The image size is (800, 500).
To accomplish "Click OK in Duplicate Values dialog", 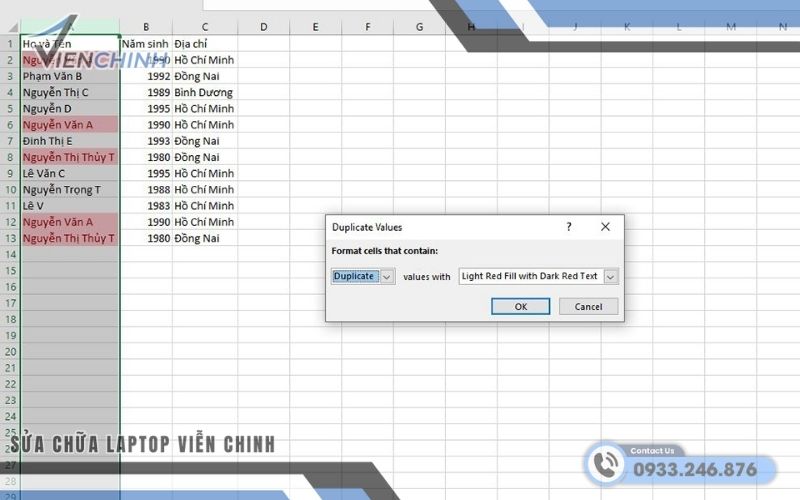I will pos(520,306).
